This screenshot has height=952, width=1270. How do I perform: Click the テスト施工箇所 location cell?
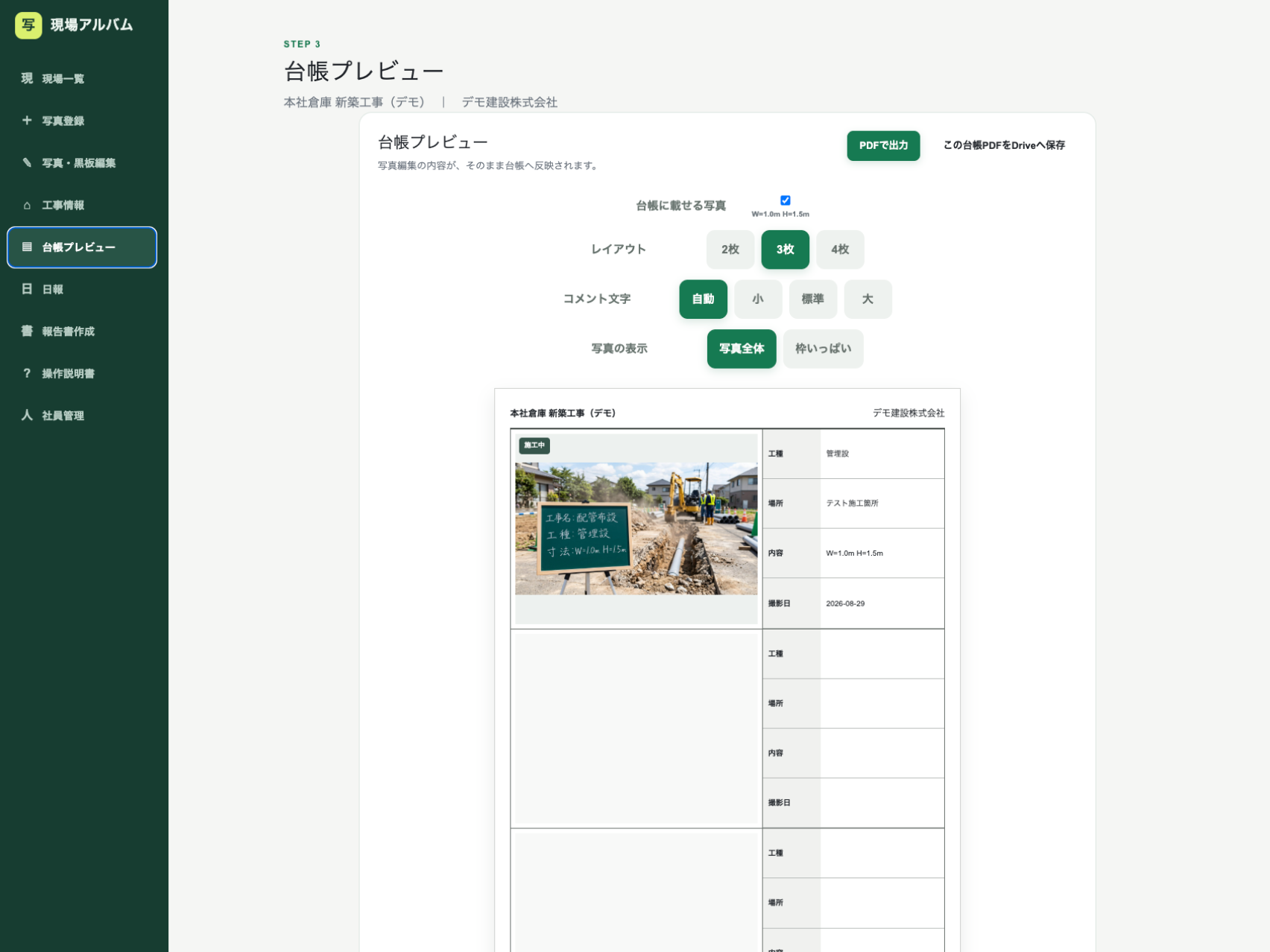click(x=882, y=504)
